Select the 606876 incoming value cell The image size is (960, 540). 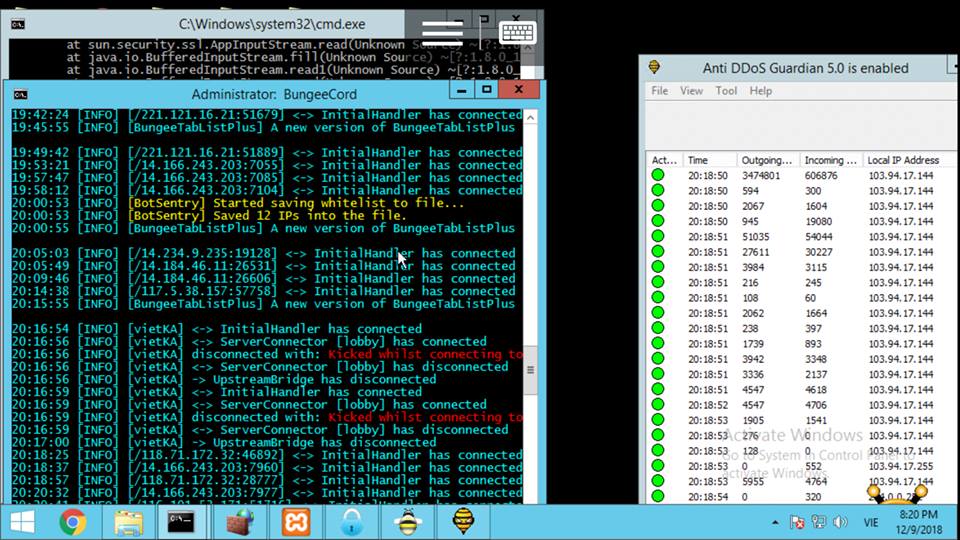point(821,175)
